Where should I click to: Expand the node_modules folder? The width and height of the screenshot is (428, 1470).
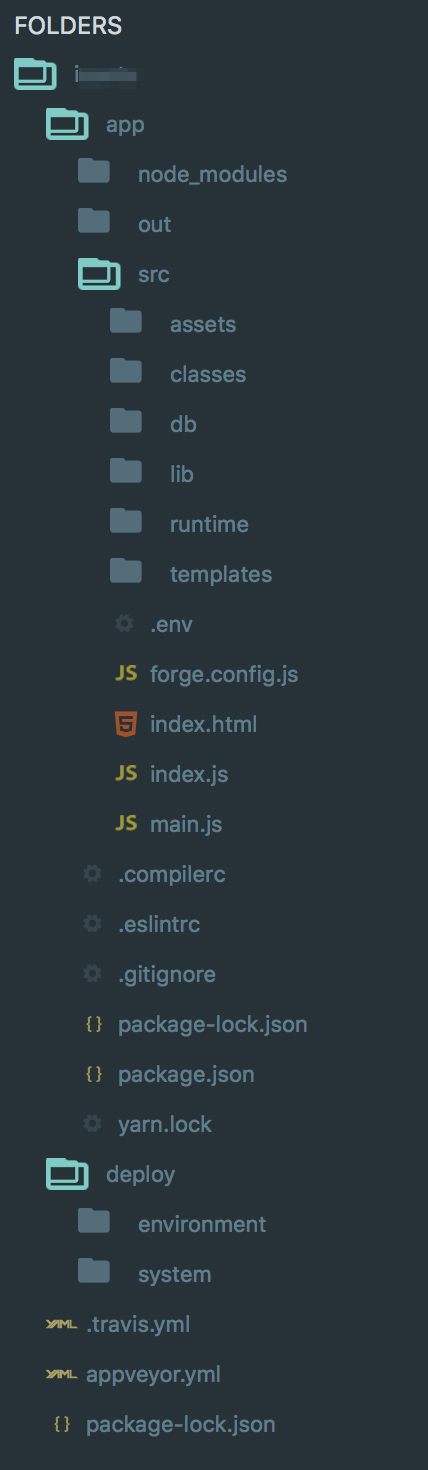(212, 174)
